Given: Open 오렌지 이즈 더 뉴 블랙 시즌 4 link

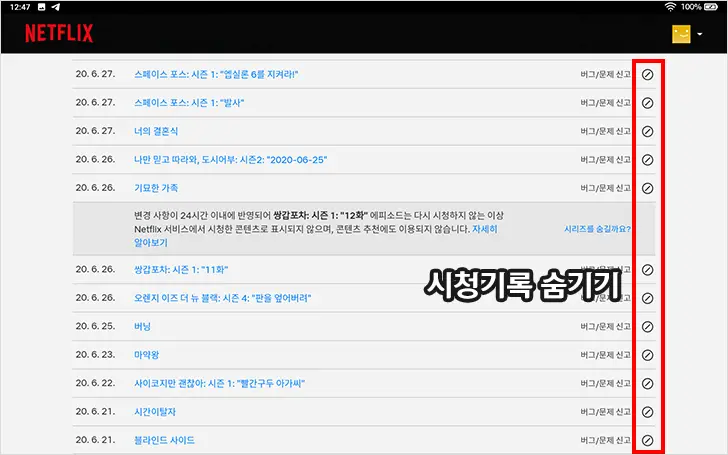Looking at the screenshot, I should 222,298.
